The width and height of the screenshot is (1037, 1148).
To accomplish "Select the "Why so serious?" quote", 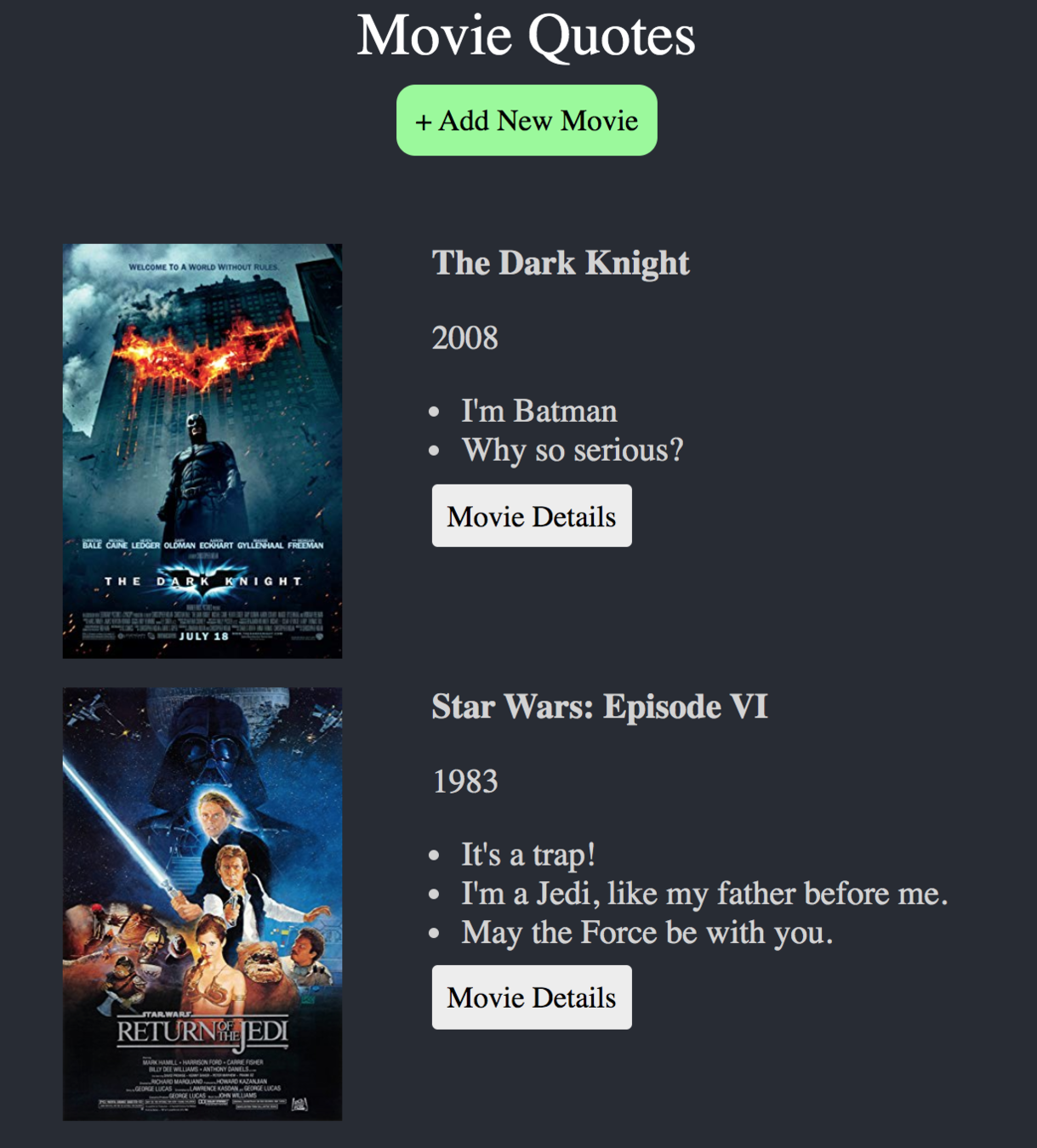I will [573, 451].
